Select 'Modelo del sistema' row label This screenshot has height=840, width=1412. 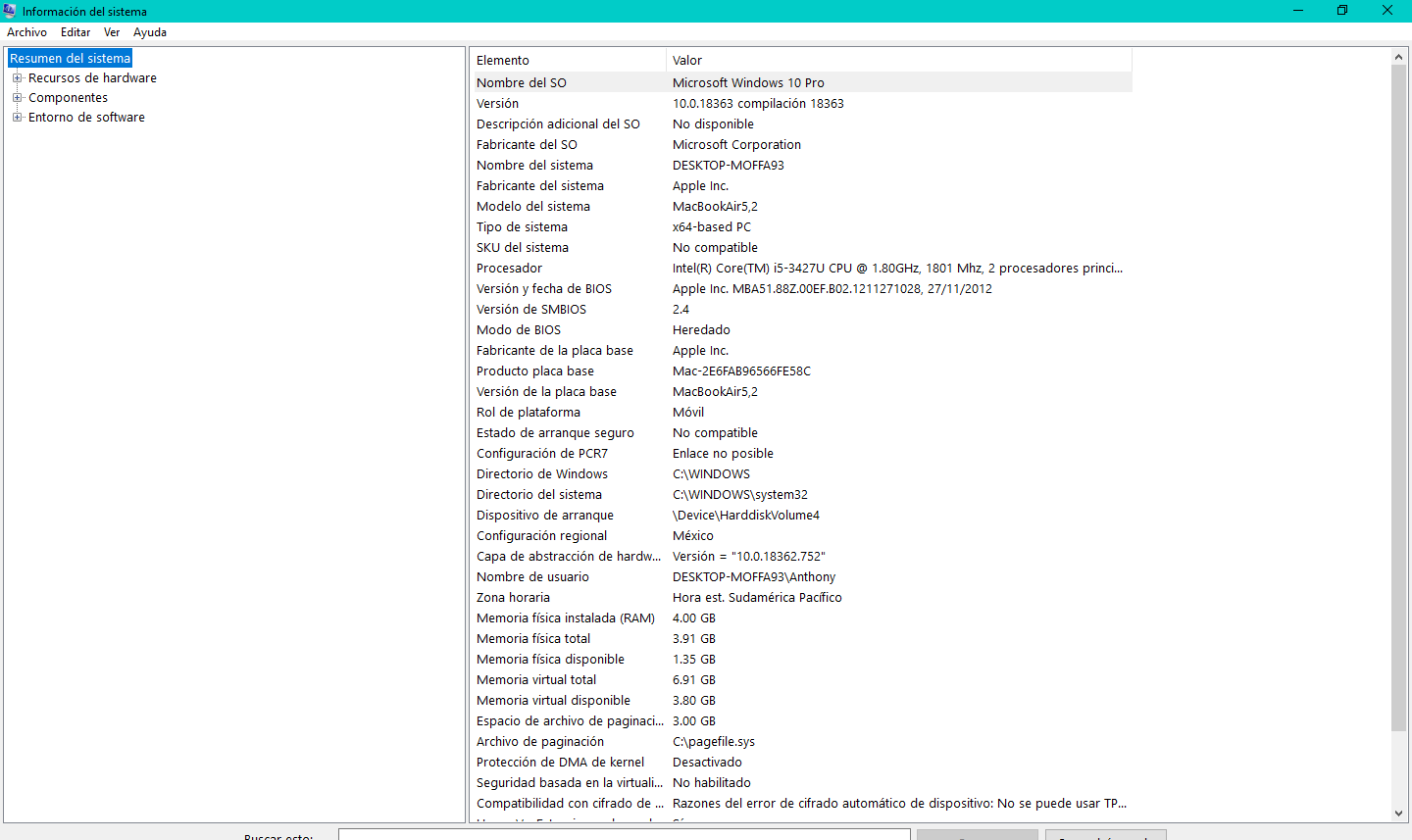coord(533,207)
